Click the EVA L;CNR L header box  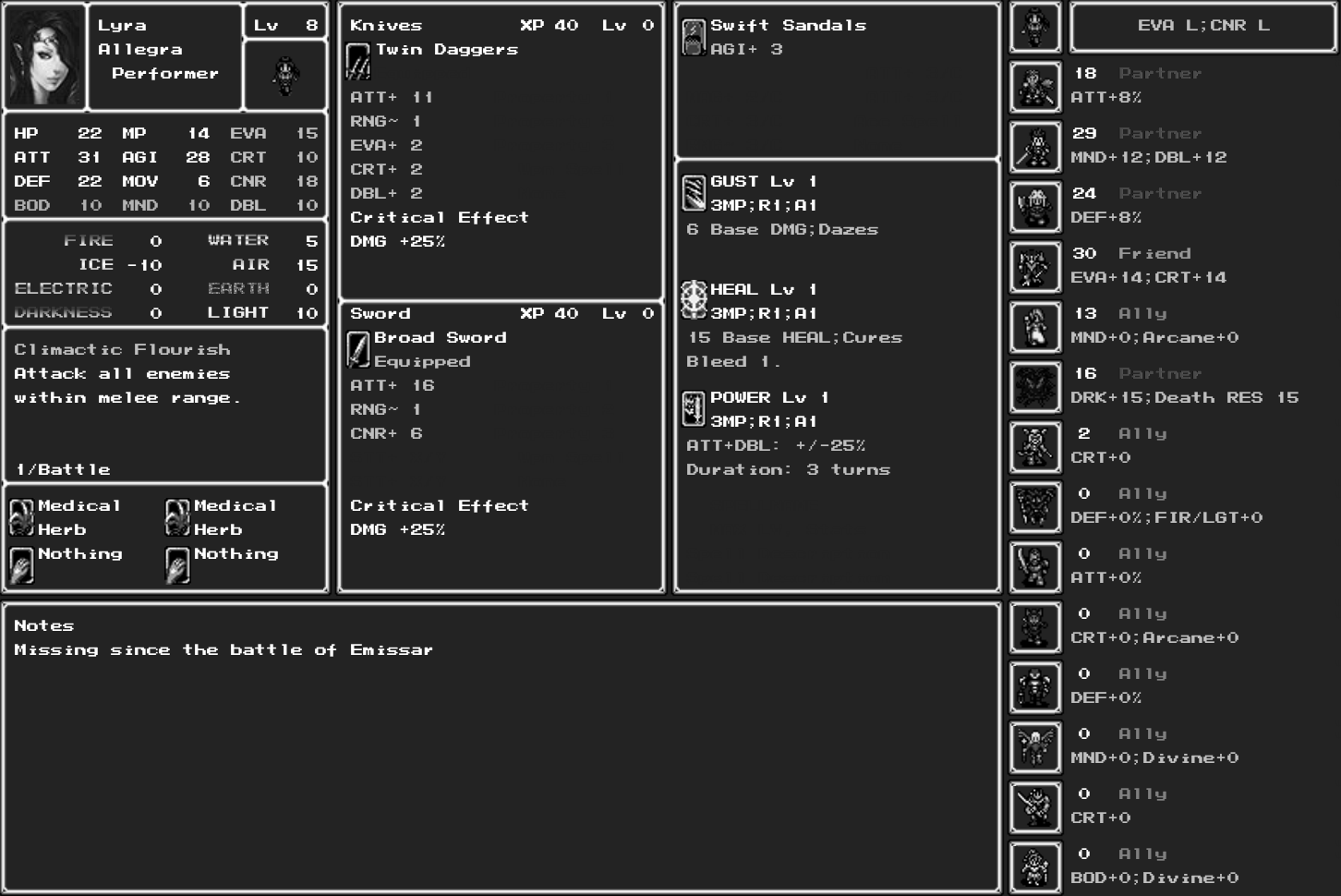tap(1202, 27)
